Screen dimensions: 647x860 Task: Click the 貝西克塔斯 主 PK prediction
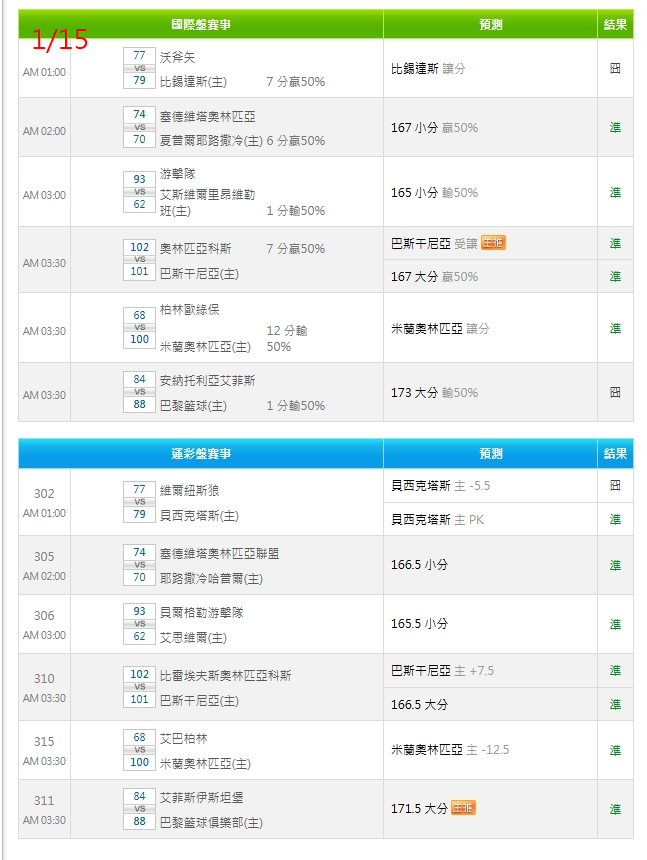438,519
